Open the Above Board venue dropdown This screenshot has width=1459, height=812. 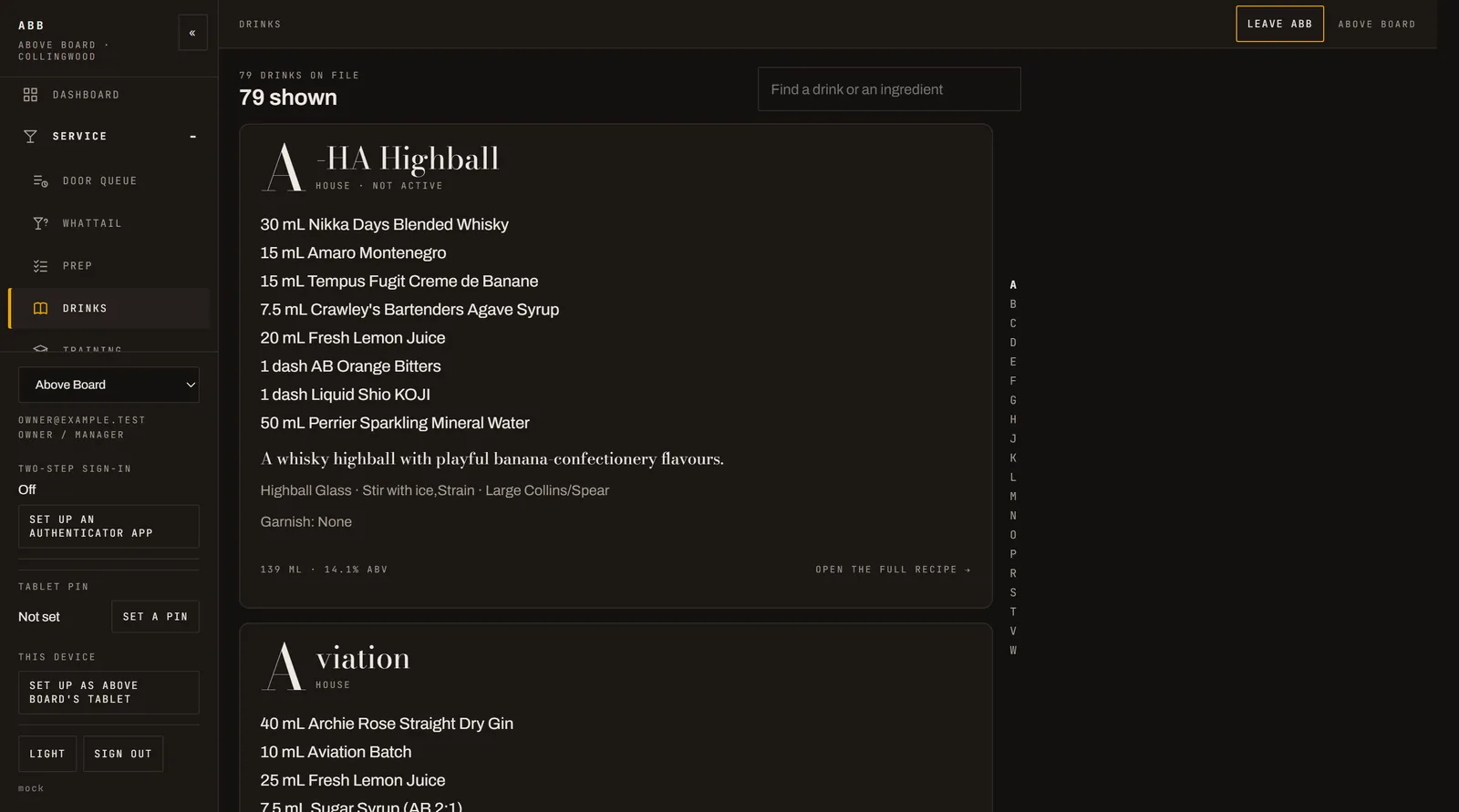coord(109,385)
